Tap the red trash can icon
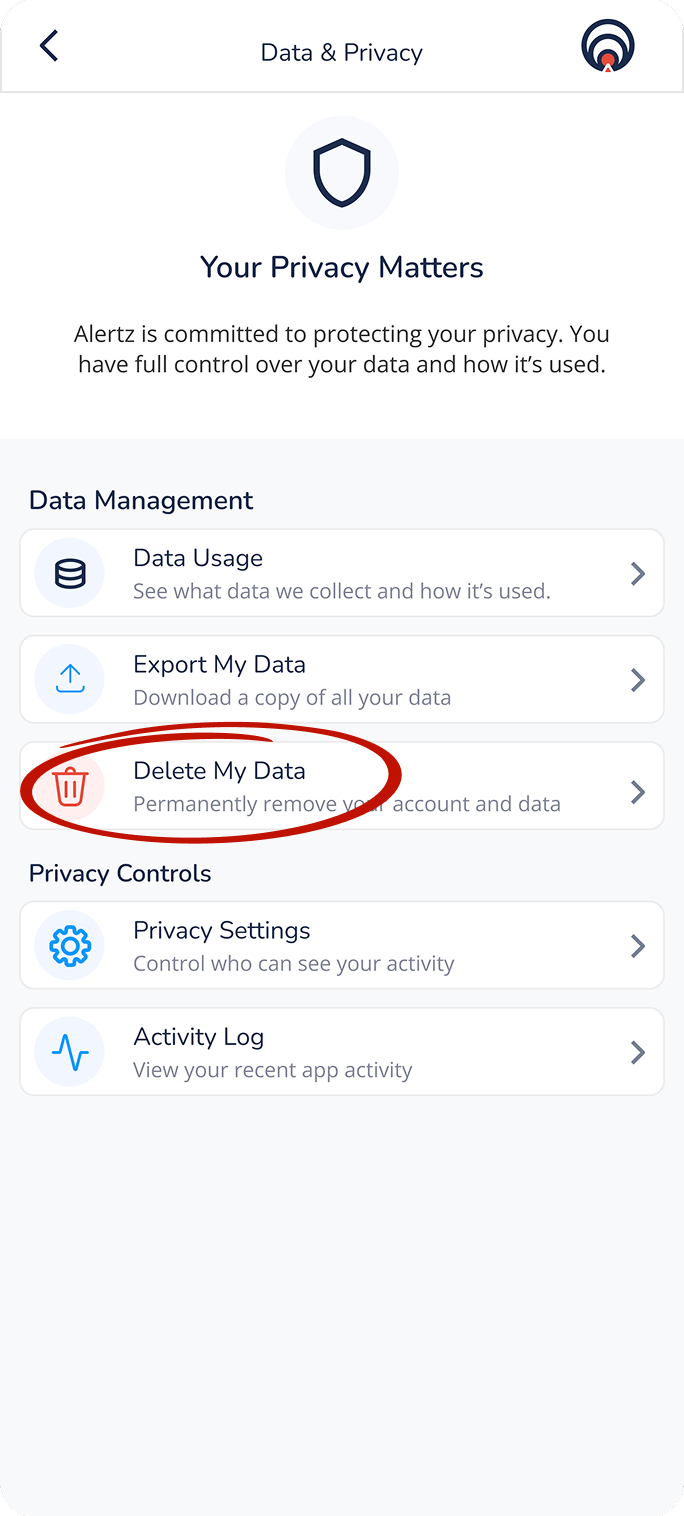 point(70,787)
